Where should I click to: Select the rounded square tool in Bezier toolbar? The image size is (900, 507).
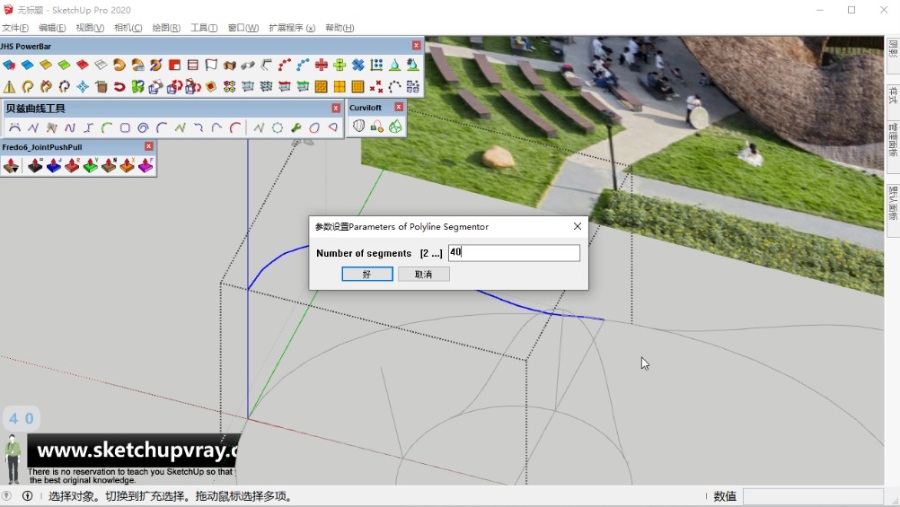[125, 127]
